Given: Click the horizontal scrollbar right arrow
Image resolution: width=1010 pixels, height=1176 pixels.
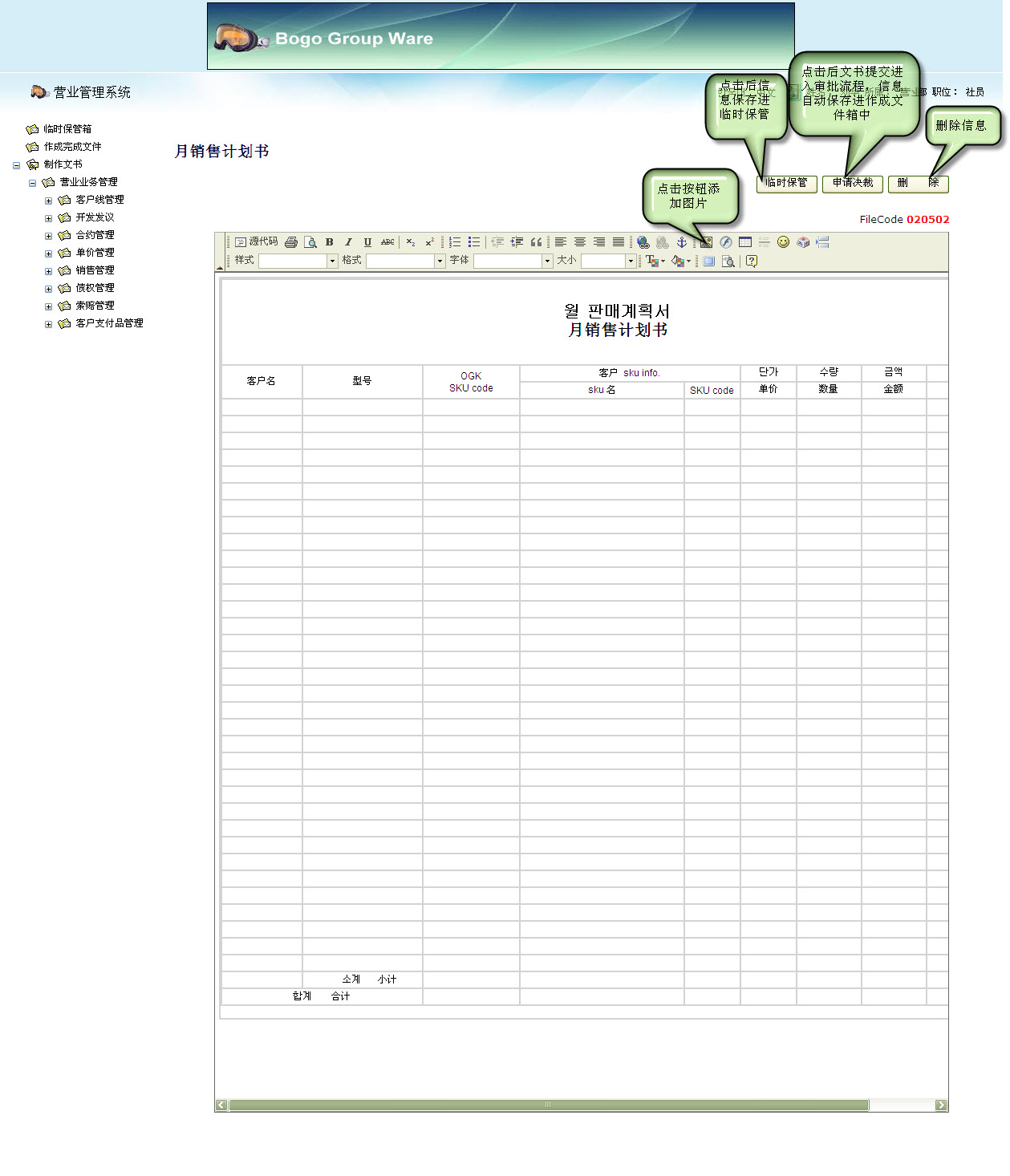Looking at the screenshot, I should pyautogui.click(x=941, y=1105).
